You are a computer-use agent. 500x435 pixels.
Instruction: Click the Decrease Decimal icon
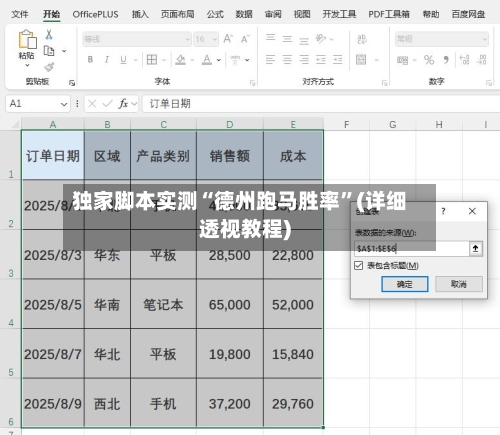(481, 60)
